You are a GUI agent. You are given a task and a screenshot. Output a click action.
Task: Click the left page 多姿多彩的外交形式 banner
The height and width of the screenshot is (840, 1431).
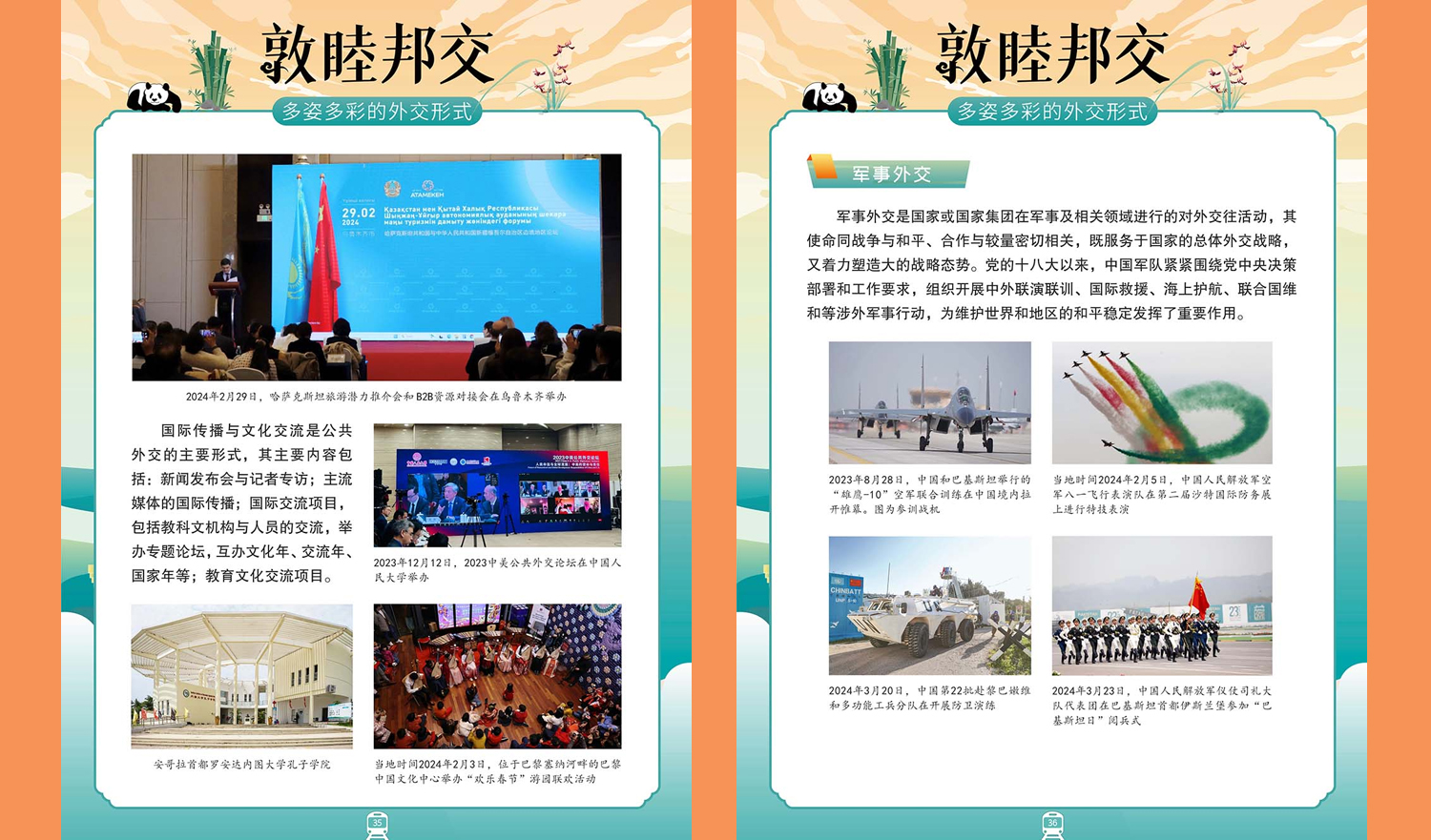tap(377, 112)
